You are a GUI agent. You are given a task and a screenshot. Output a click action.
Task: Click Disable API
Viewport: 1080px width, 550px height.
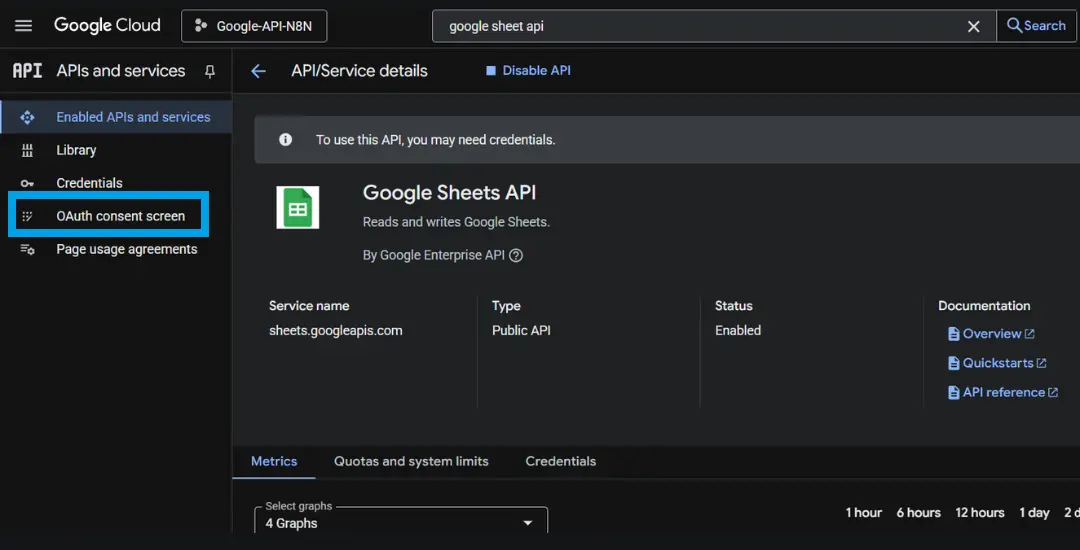528,71
